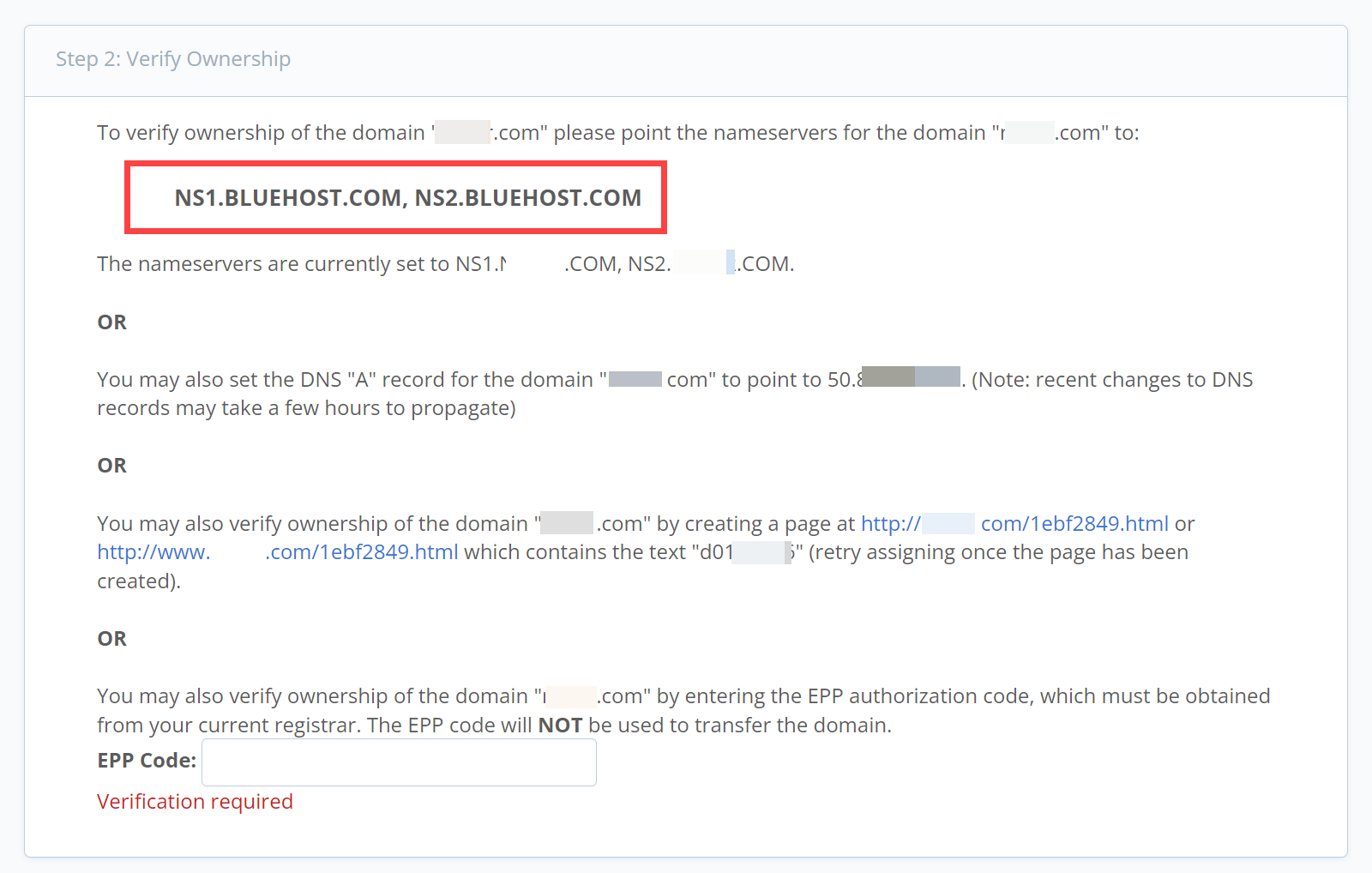The image size is (1372, 873).
Task: Open the first http:// 1ebf2849.html link
Action: pos(1014,524)
